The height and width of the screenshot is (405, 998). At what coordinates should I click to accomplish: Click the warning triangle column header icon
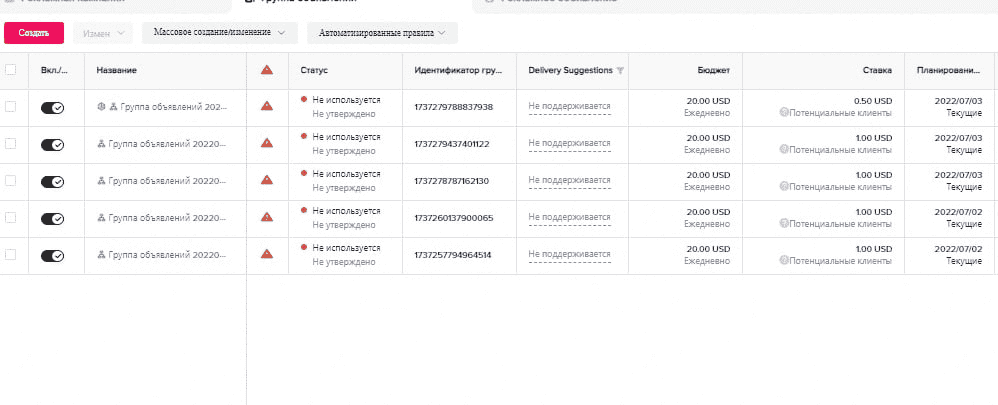pos(267,70)
